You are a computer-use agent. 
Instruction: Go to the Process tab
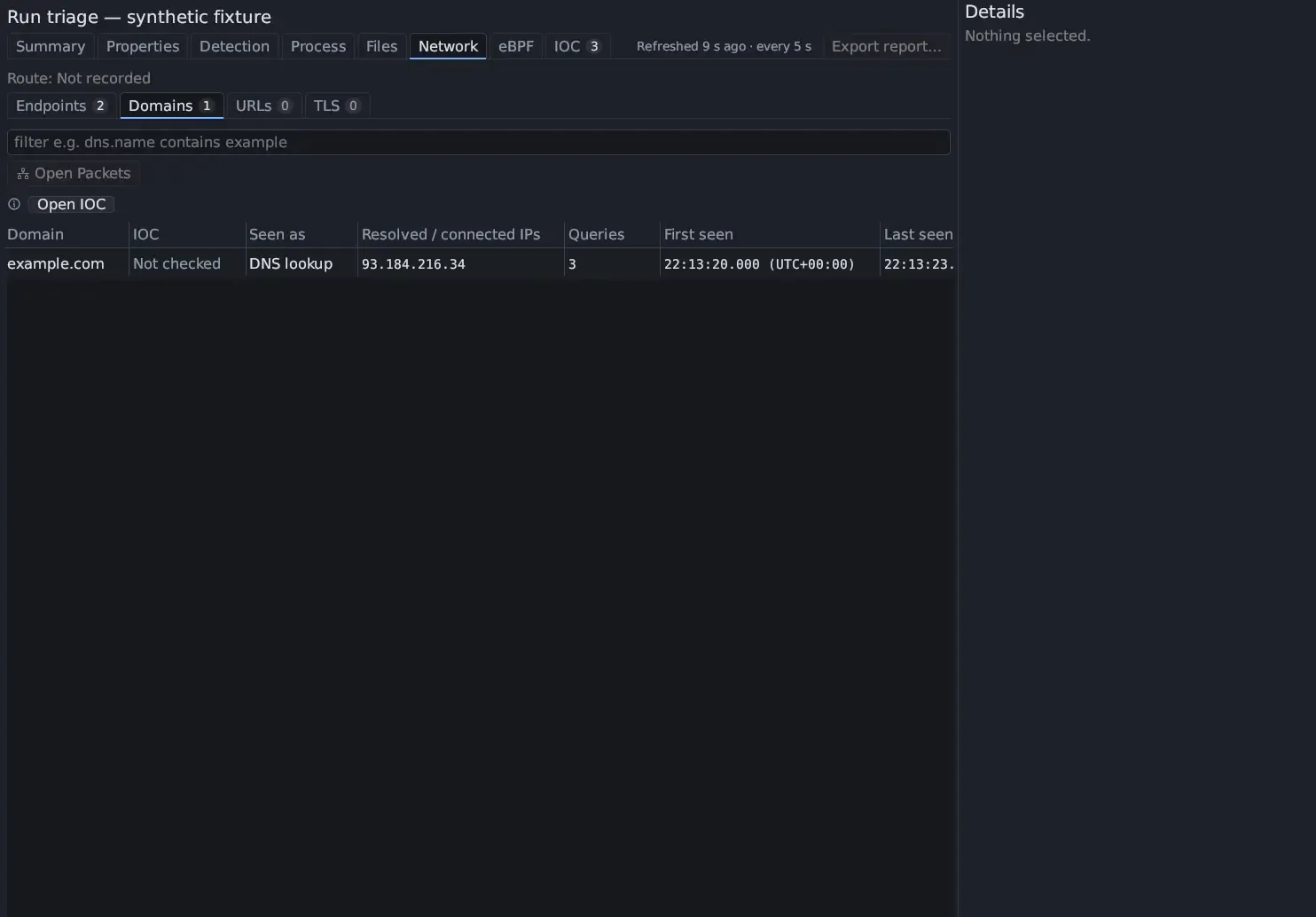[x=318, y=46]
